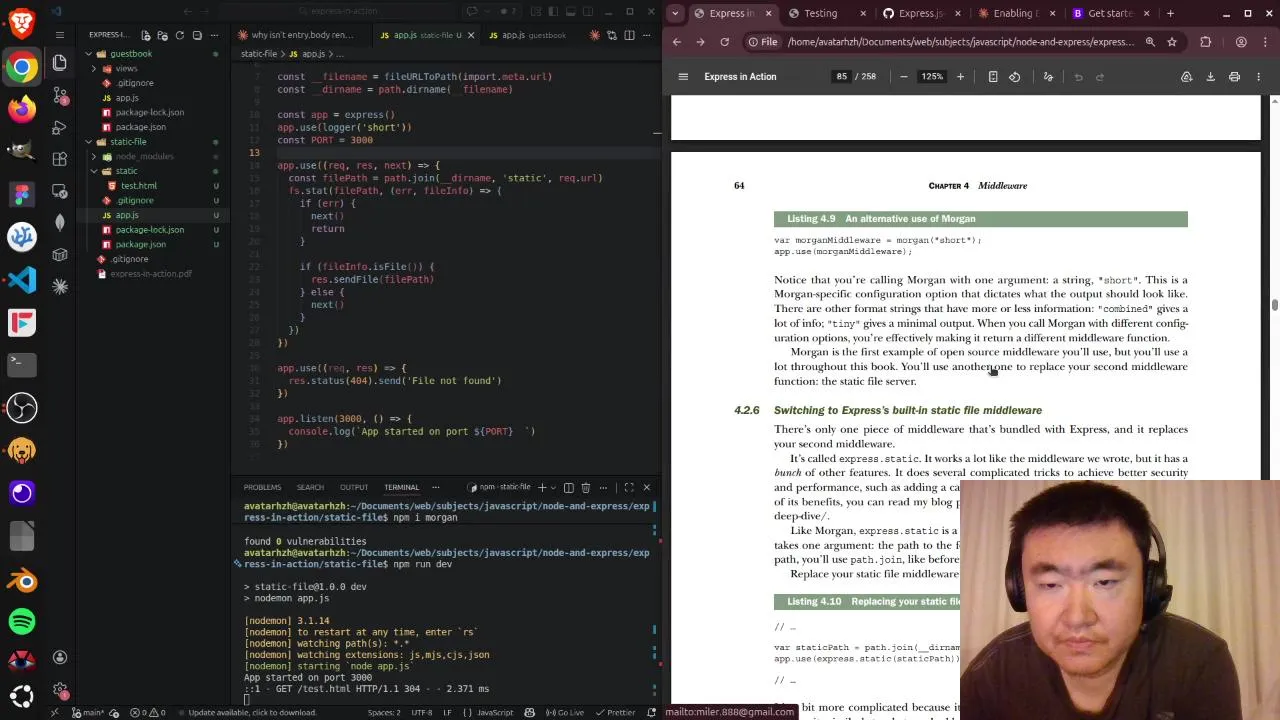Bookmark this page with star icon

pyautogui.click(x=1172, y=42)
